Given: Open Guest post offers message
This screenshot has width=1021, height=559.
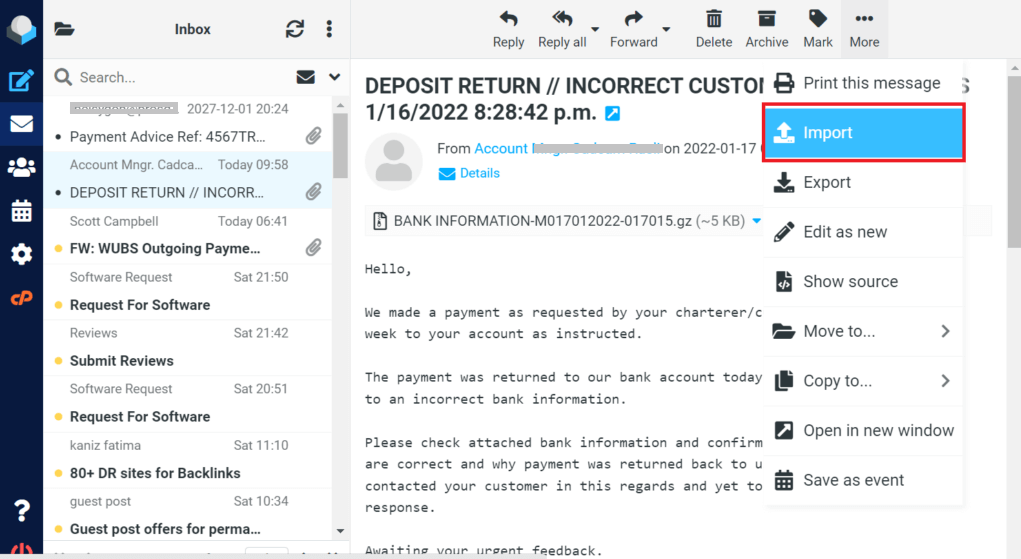Looking at the screenshot, I should tap(187, 515).
